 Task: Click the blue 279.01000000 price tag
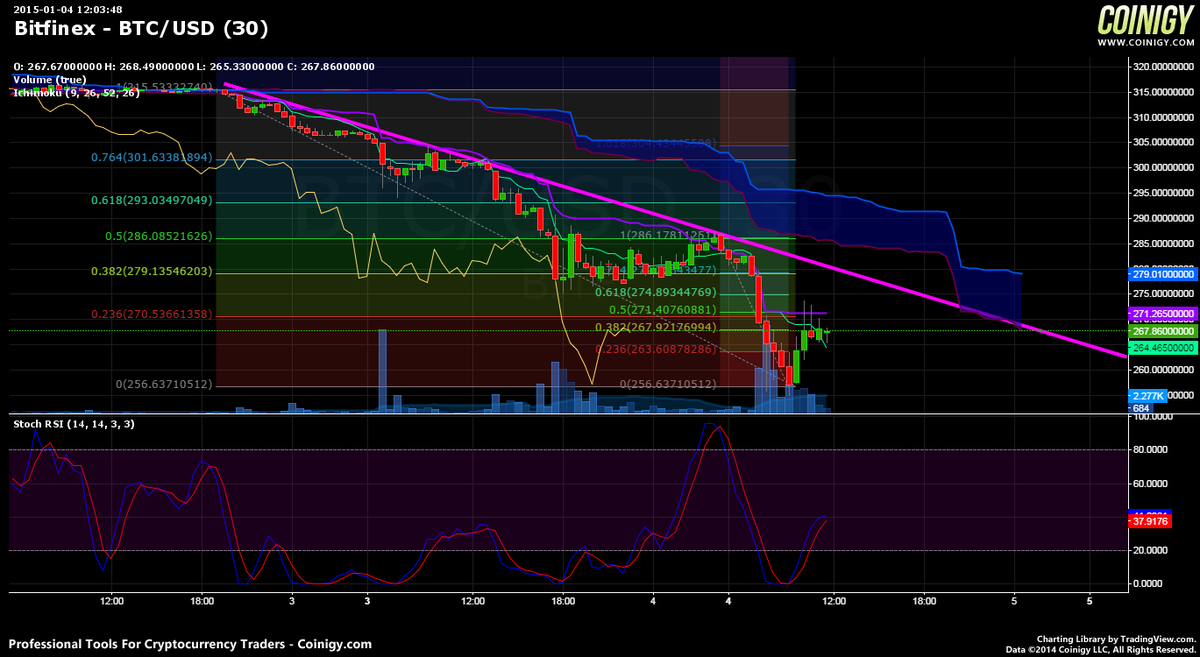click(1164, 273)
